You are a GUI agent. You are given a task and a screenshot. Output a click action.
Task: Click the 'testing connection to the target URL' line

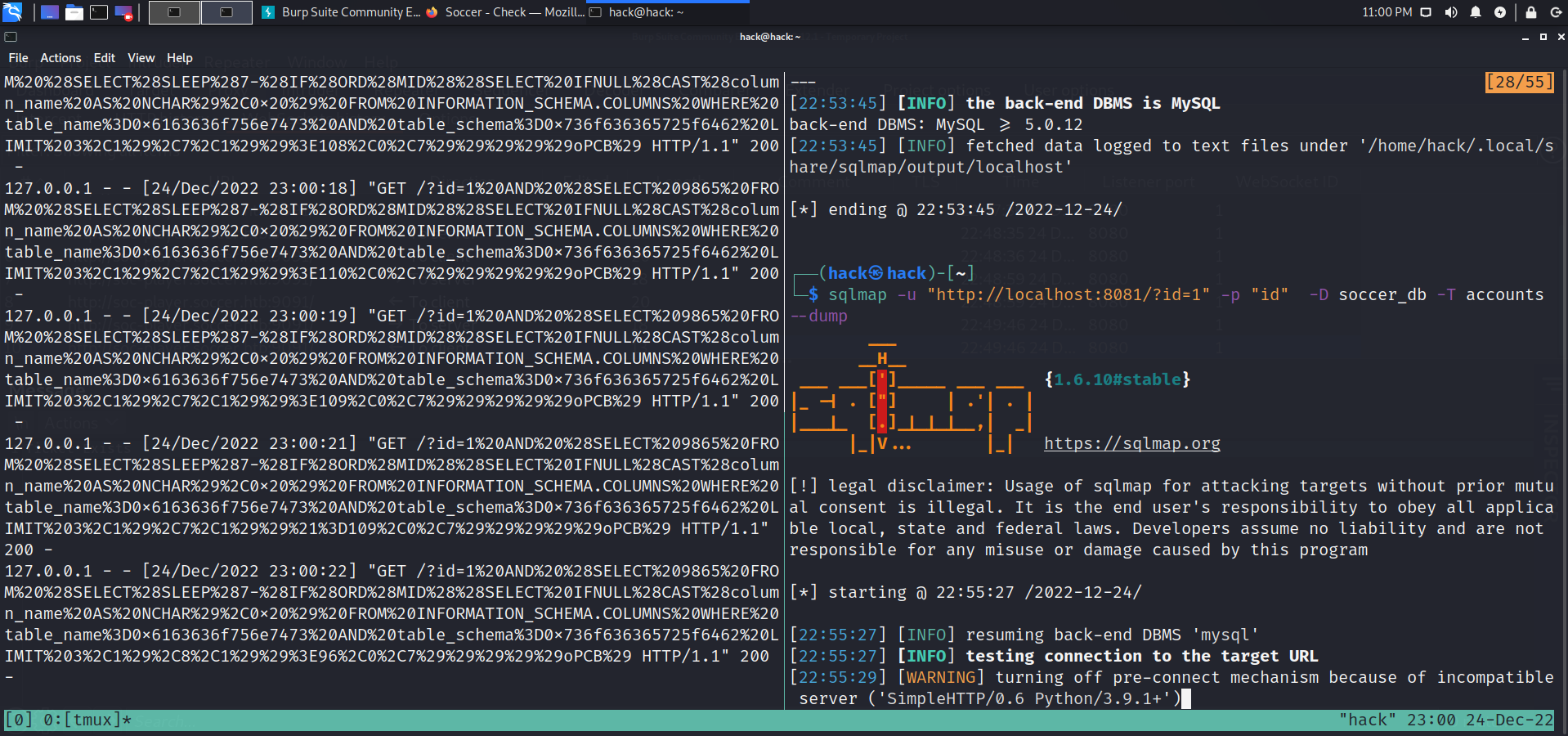(x=1054, y=656)
